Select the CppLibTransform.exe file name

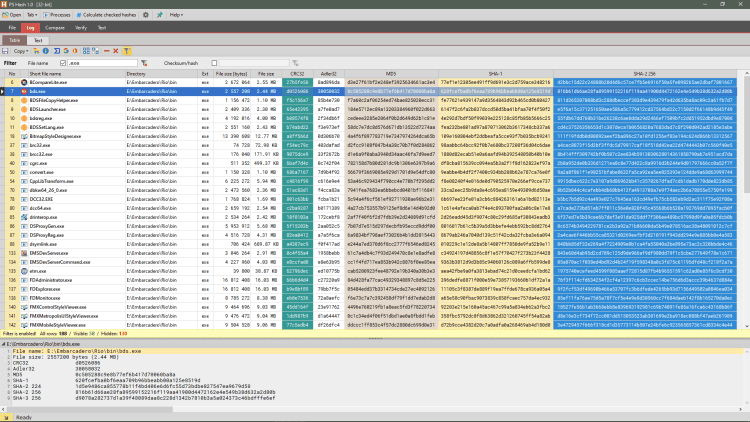coord(52,181)
